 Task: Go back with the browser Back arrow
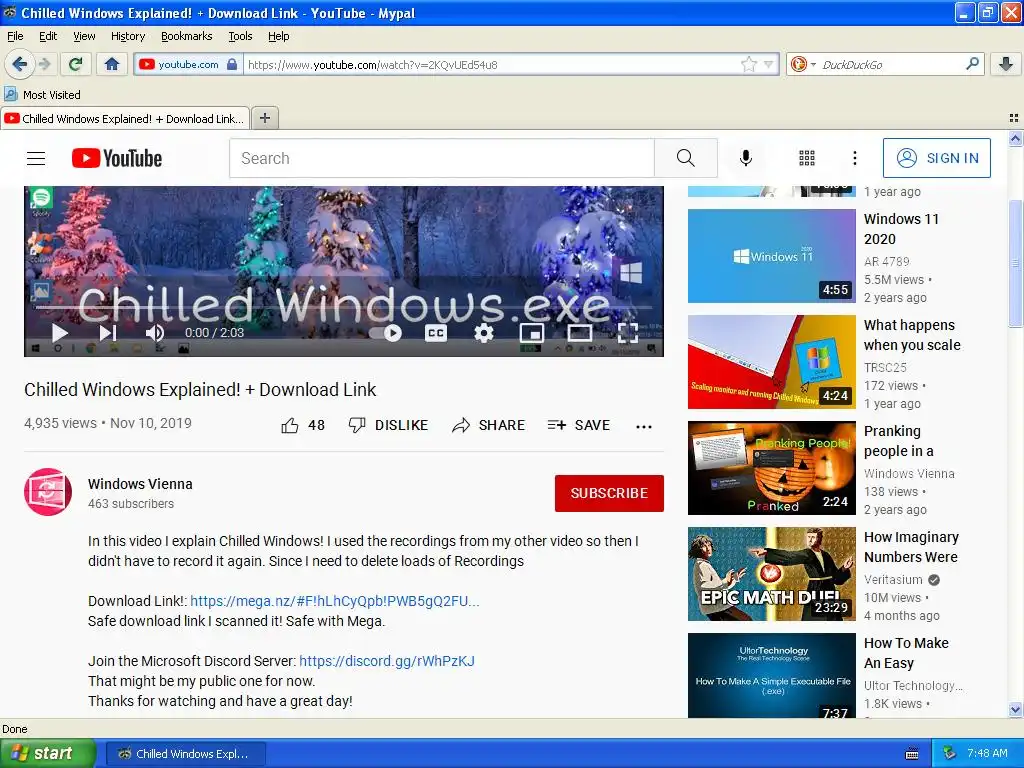[19, 64]
